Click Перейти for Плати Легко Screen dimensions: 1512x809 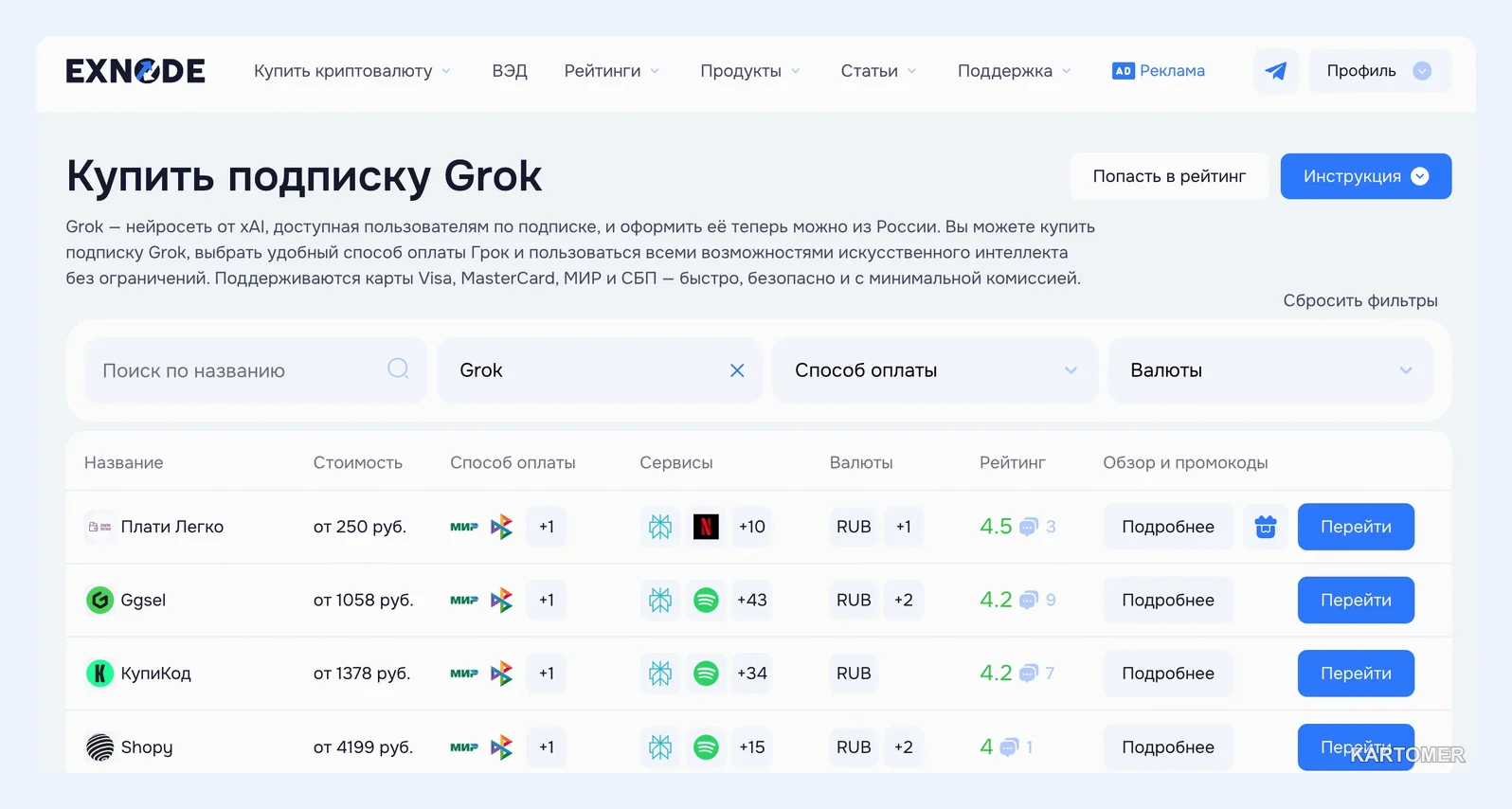pos(1356,527)
